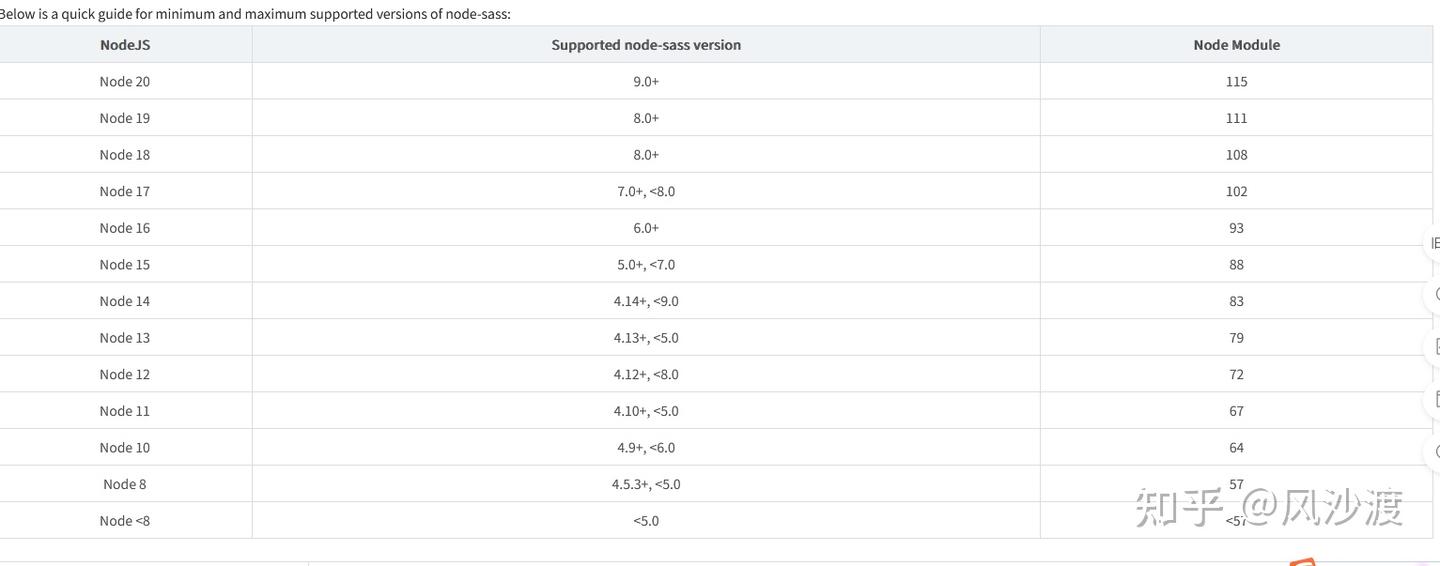Click the 4.13+, <5.0 version cell
The image size is (1440, 566).
point(646,338)
